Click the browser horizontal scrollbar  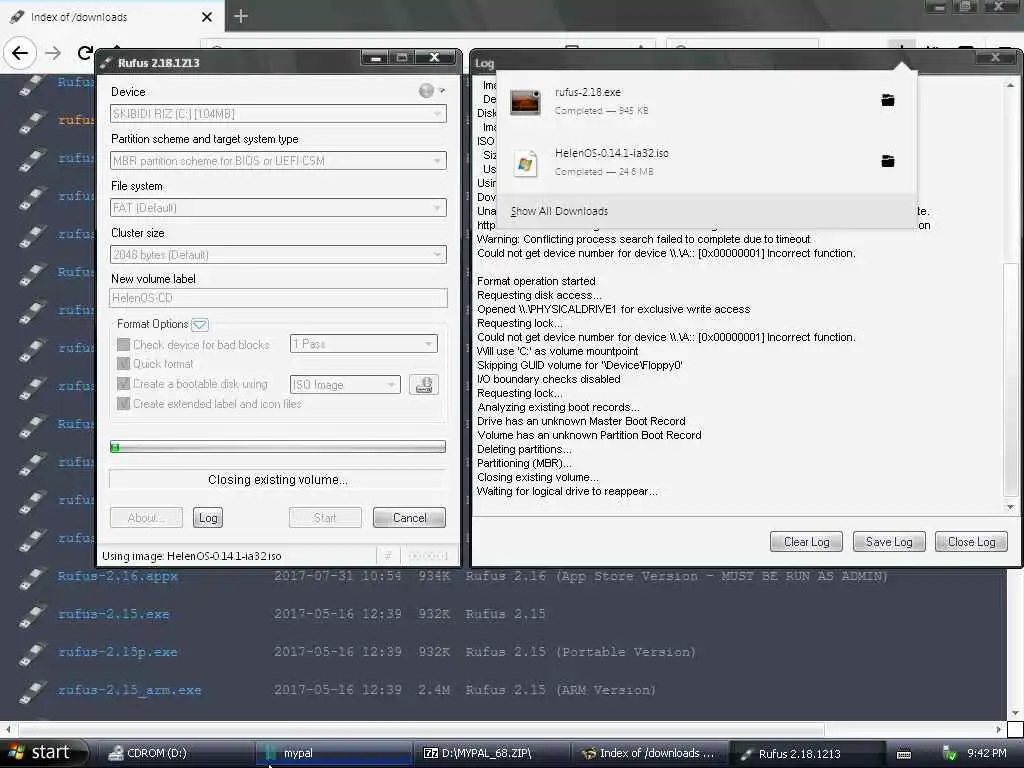(x=503, y=728)
